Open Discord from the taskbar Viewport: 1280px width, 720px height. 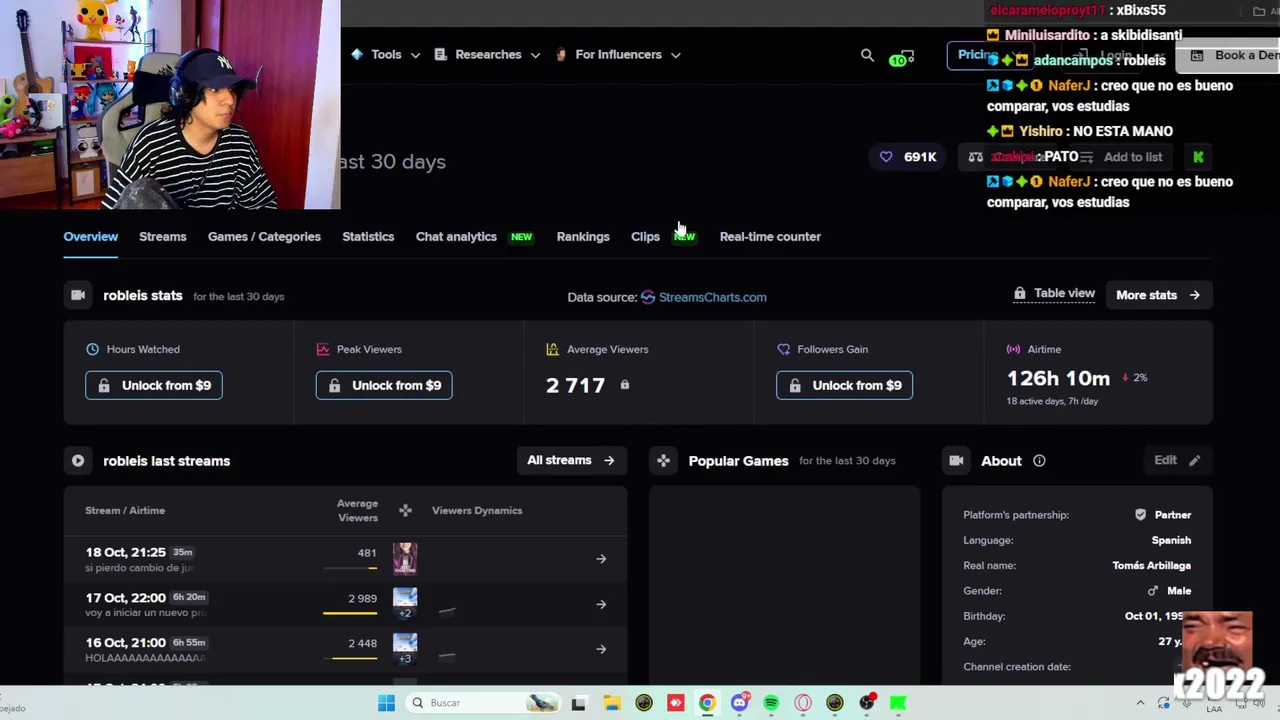coord(739,703)
